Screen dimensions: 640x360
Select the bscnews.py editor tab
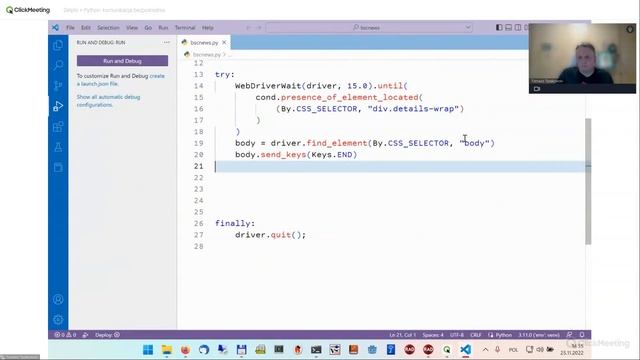[204, 42]
